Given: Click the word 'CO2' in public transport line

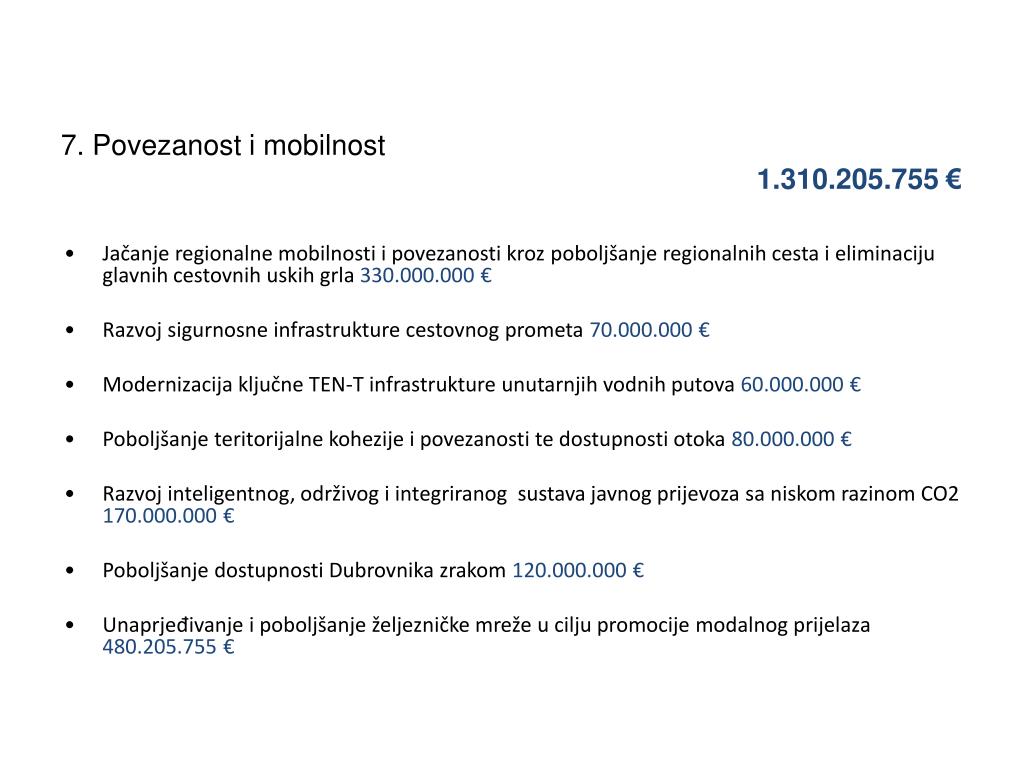Looking at the screenshot, I should tap(940, 494).
